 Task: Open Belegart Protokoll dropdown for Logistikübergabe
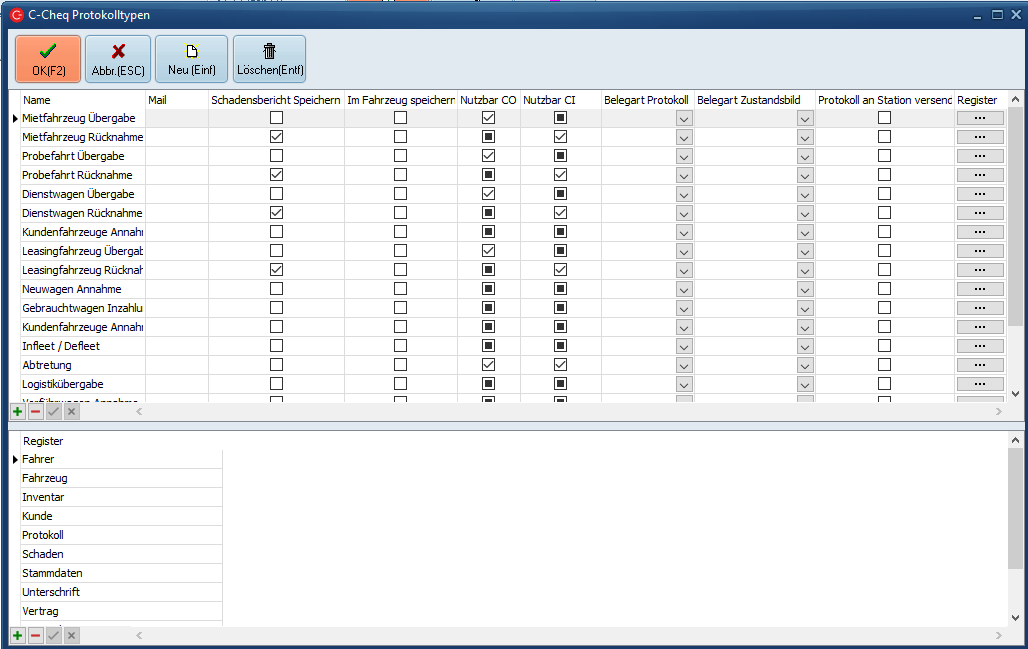[684, 384]
